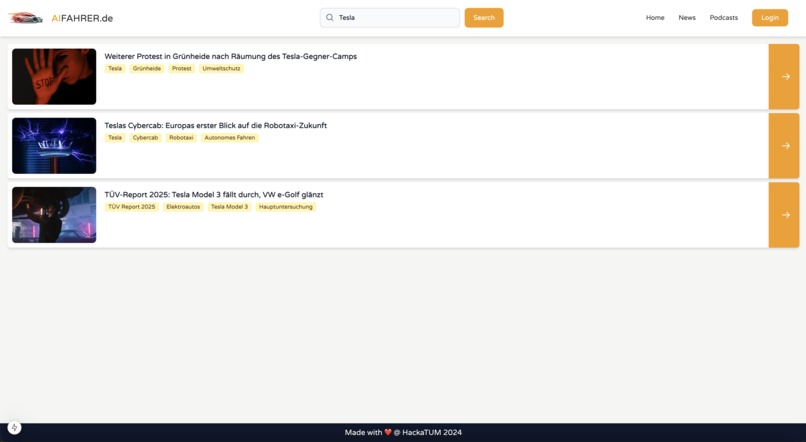Open the Podcasts section
Viewport: 806px width, 442px height.
(x=724, y=17)
